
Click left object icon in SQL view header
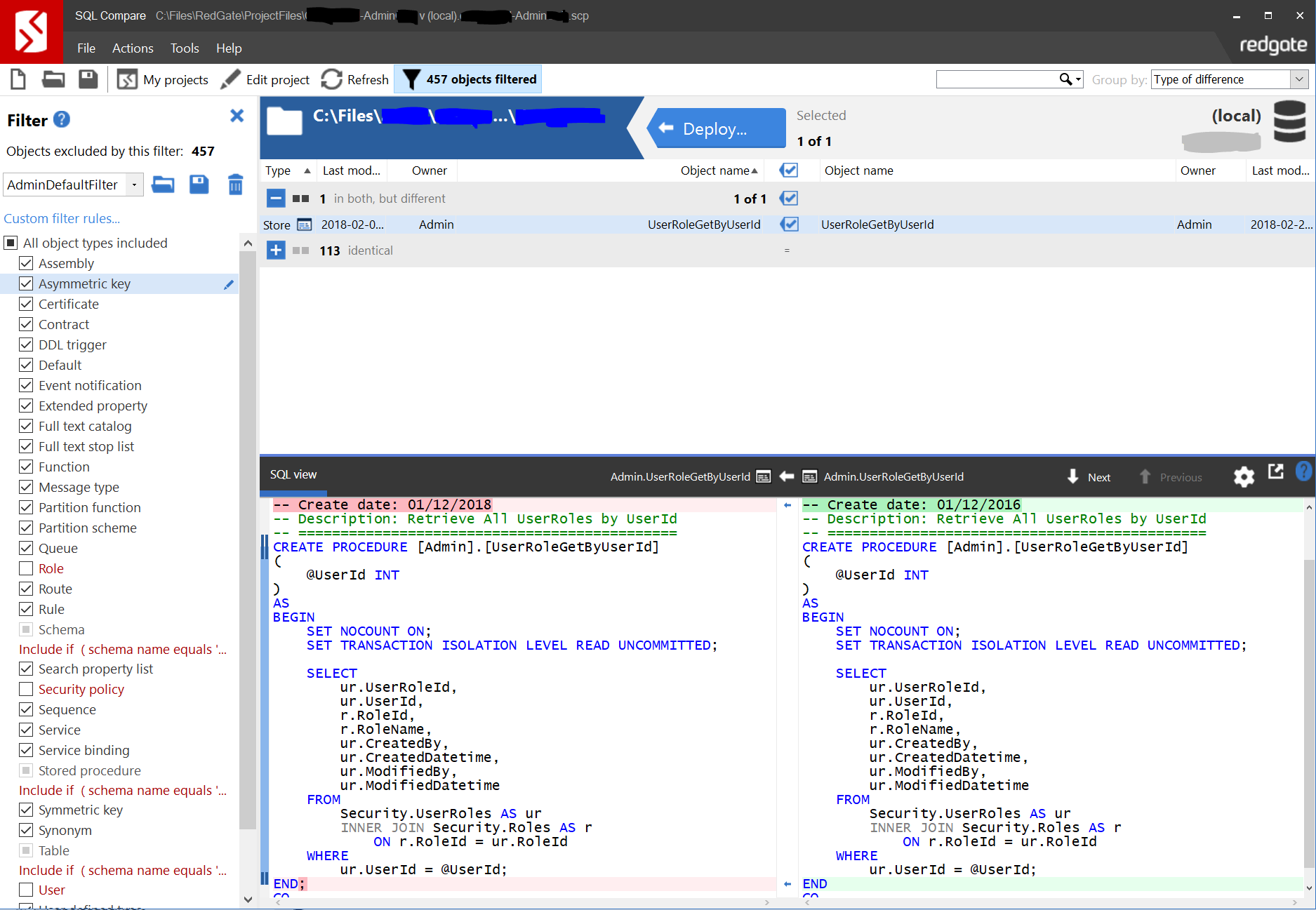764,477
